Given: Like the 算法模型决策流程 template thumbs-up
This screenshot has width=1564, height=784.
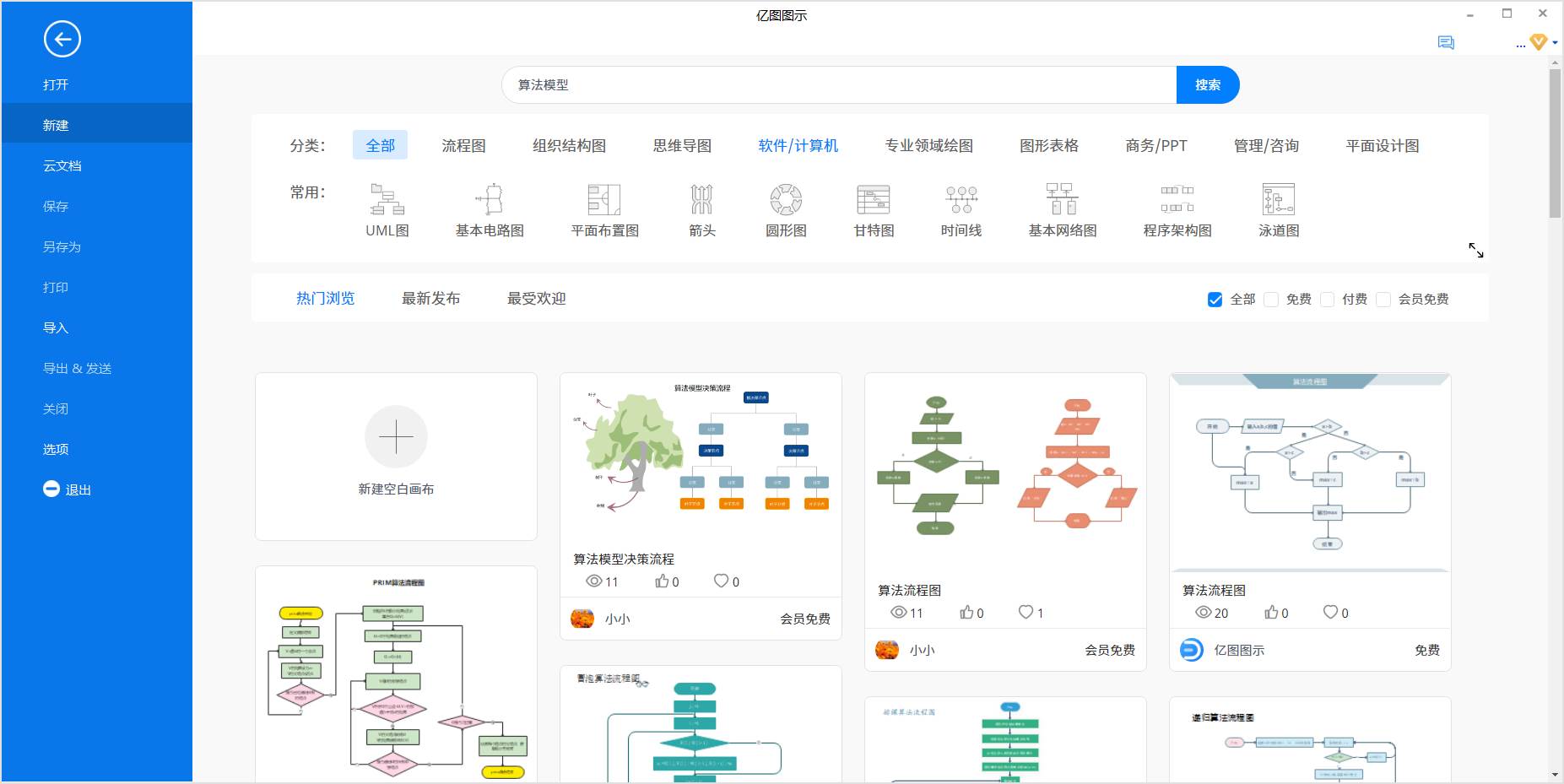Looking at the screenshot, I should tap(662, 581).
